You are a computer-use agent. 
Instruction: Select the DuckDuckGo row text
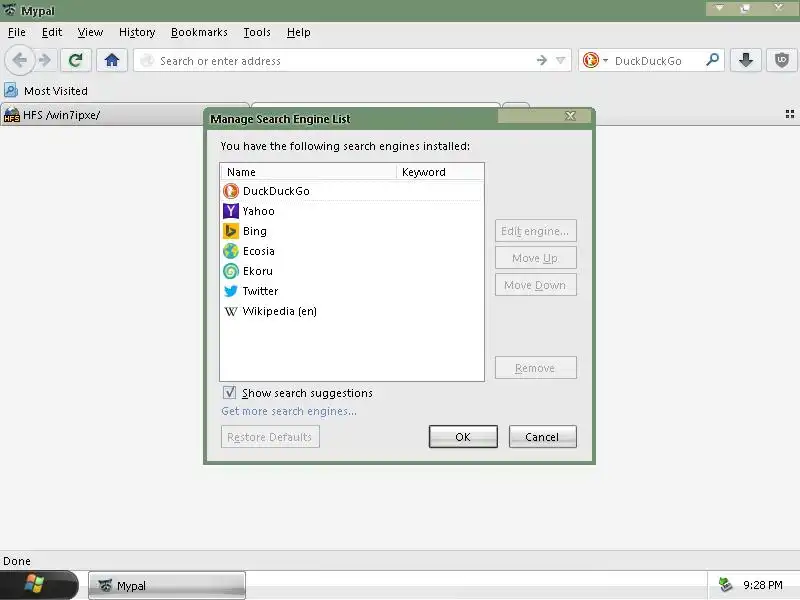(276, 191)
